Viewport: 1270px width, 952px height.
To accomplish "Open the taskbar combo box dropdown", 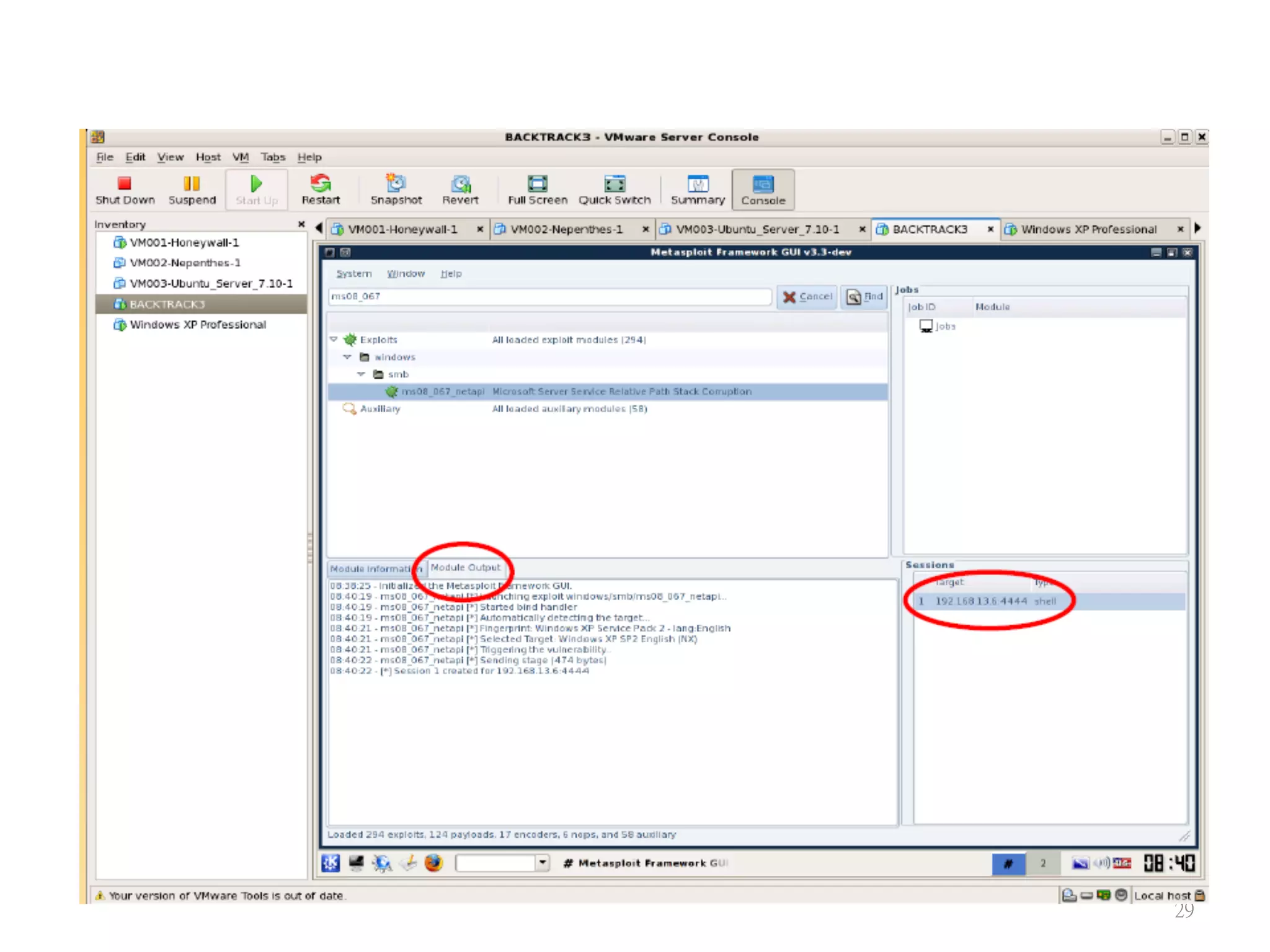I will click(x=543, y=863).
